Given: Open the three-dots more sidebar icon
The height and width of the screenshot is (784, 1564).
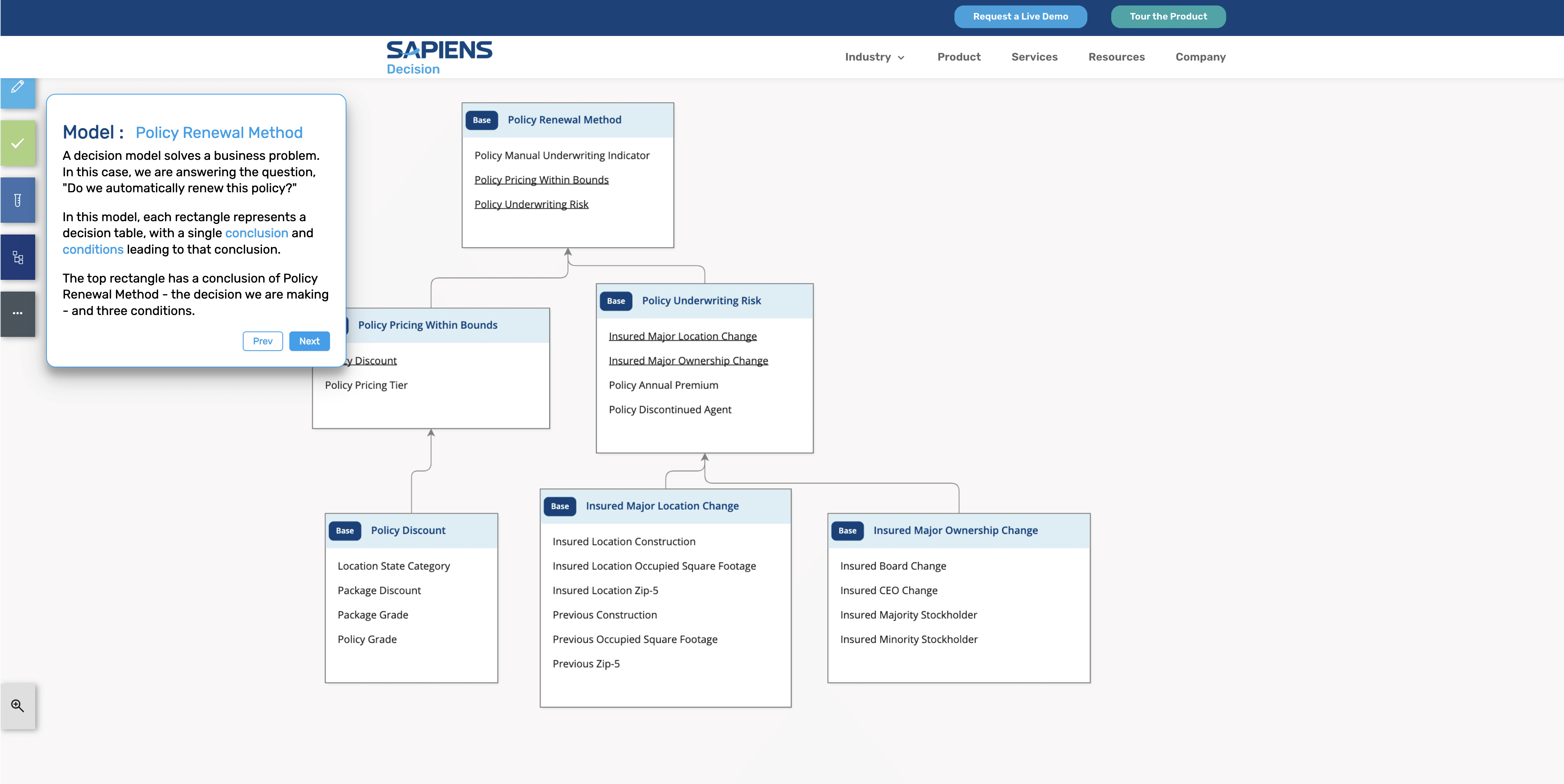Looking at the screenshot, I should tap(18, 314).
